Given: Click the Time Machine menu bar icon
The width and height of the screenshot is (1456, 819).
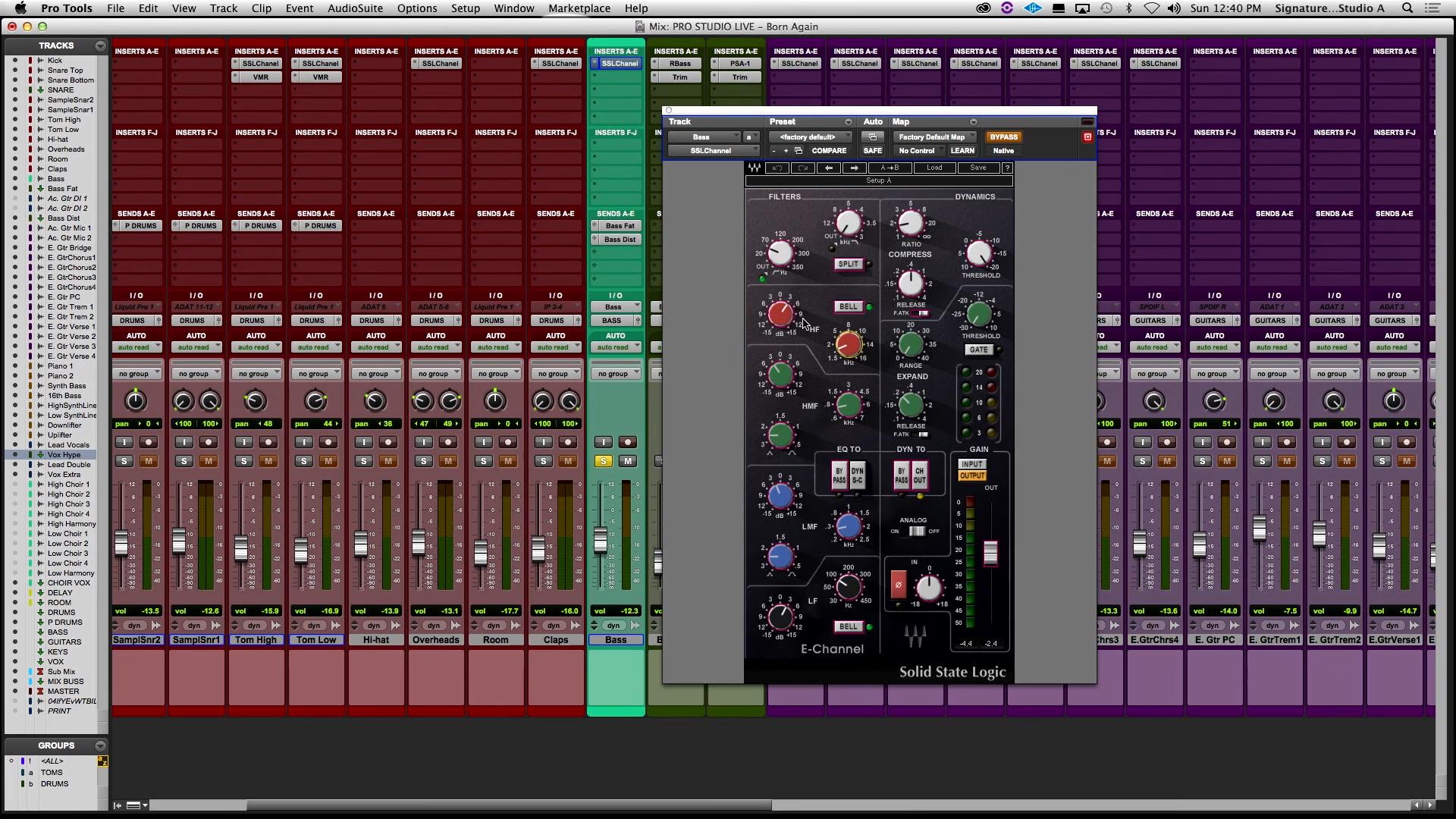Looking at the screenshot, I should pyautogui.click(x=1106, y=8).
